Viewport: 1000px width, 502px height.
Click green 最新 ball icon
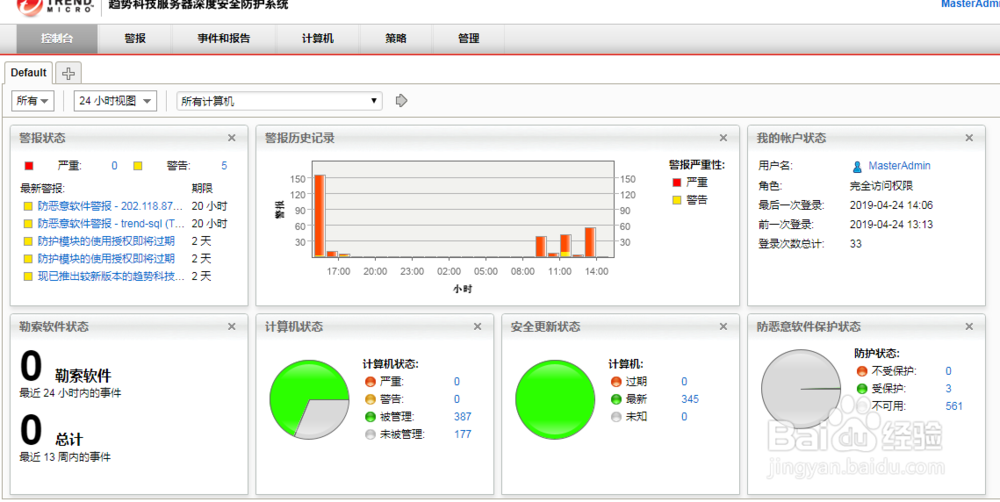pos(616,399)
